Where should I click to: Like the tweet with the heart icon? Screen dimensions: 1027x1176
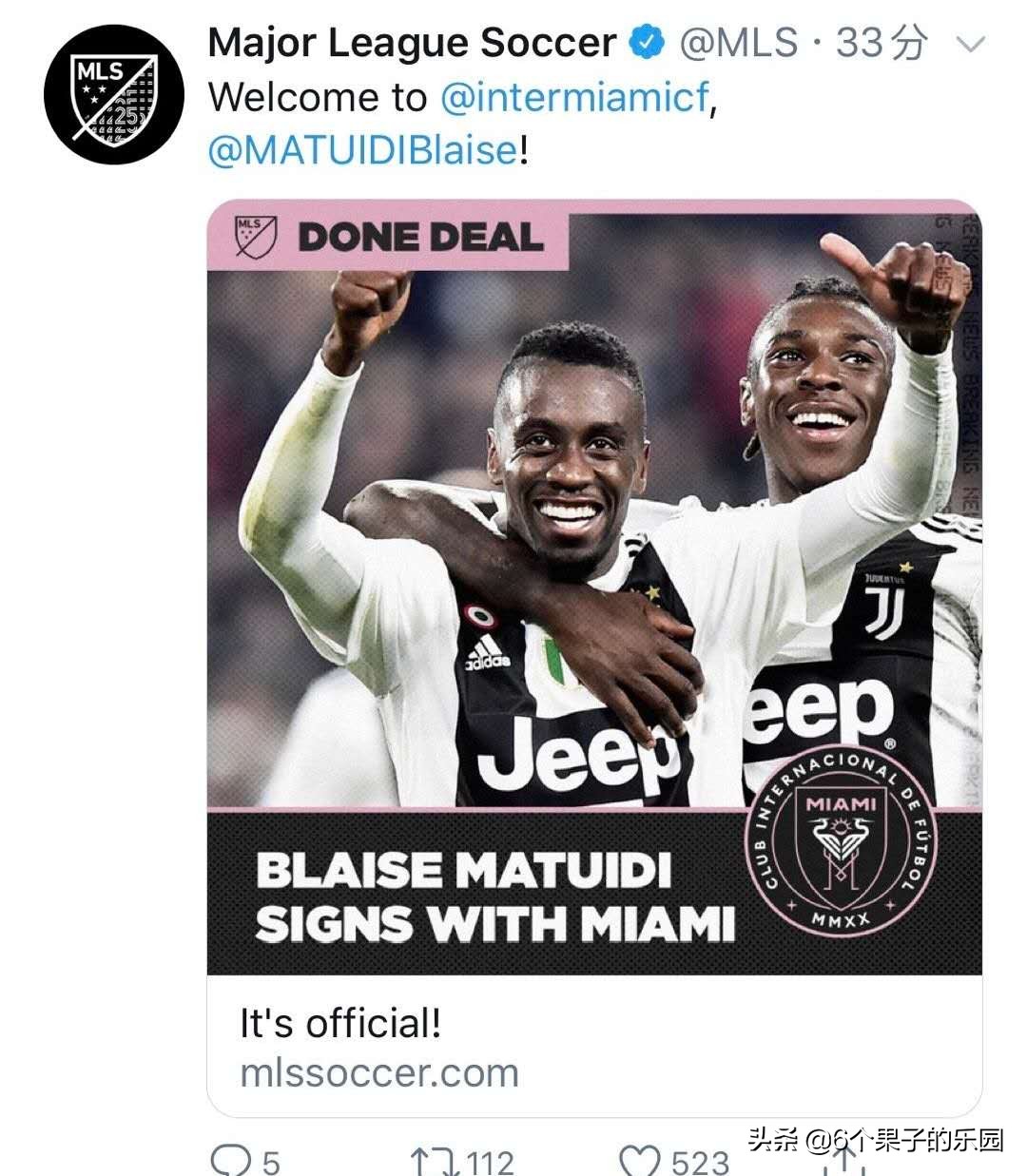coord(639,1161)
